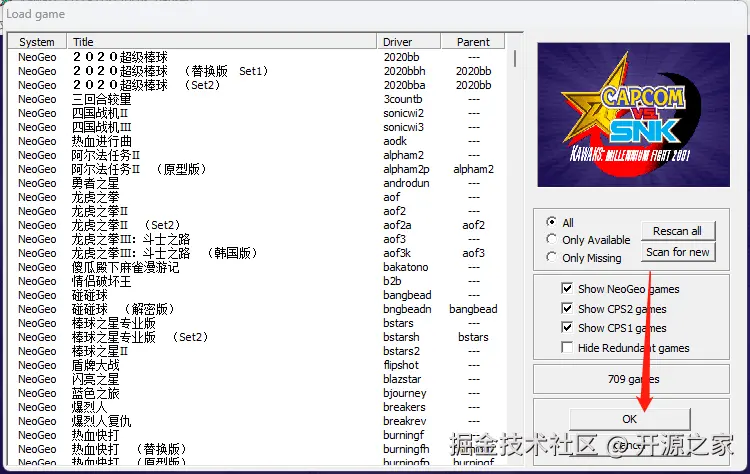
Task: Select the row with driver sonicwi3
Action: point(256,127)
